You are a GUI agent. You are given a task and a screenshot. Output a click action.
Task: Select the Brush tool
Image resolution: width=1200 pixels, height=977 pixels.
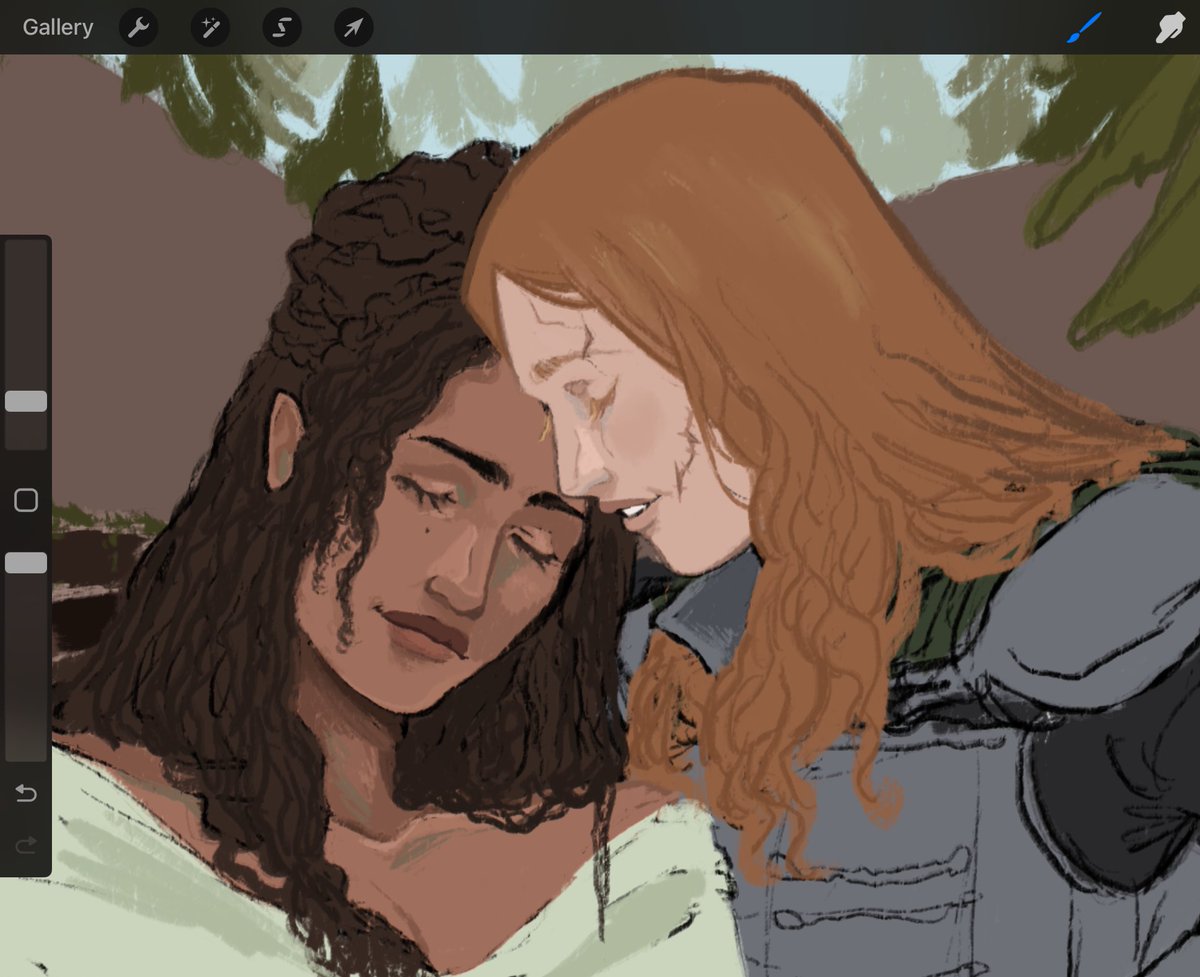(1084, 27)
